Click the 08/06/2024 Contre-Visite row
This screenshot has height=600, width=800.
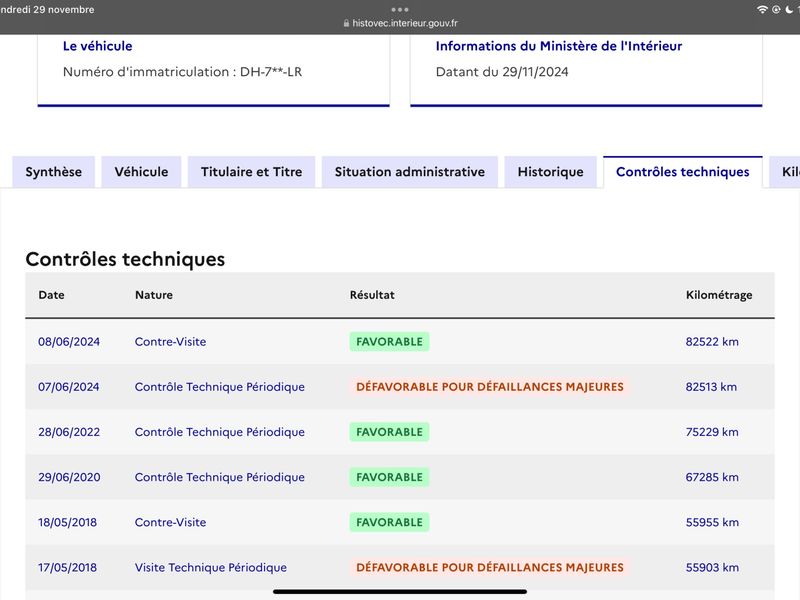pos(400,341)
